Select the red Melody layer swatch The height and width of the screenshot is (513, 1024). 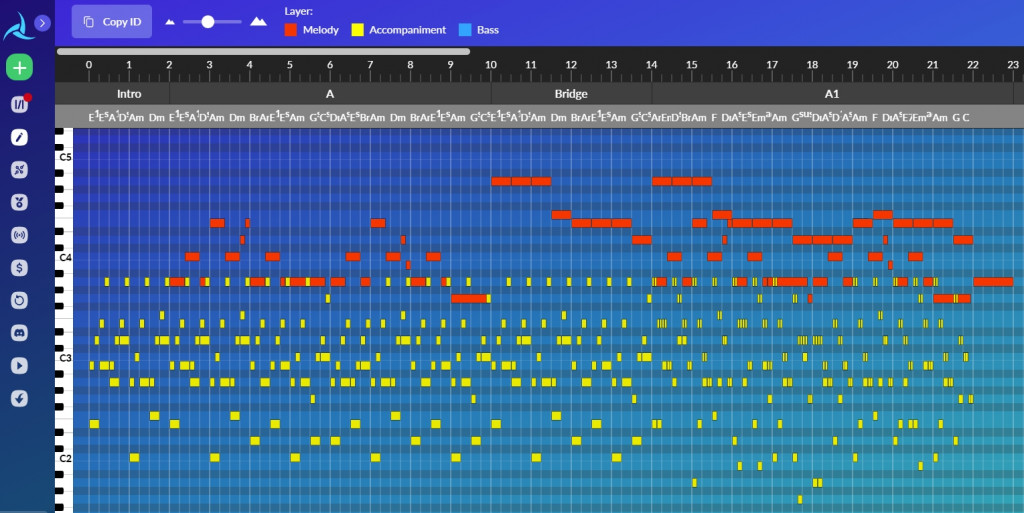coord(291,30)
